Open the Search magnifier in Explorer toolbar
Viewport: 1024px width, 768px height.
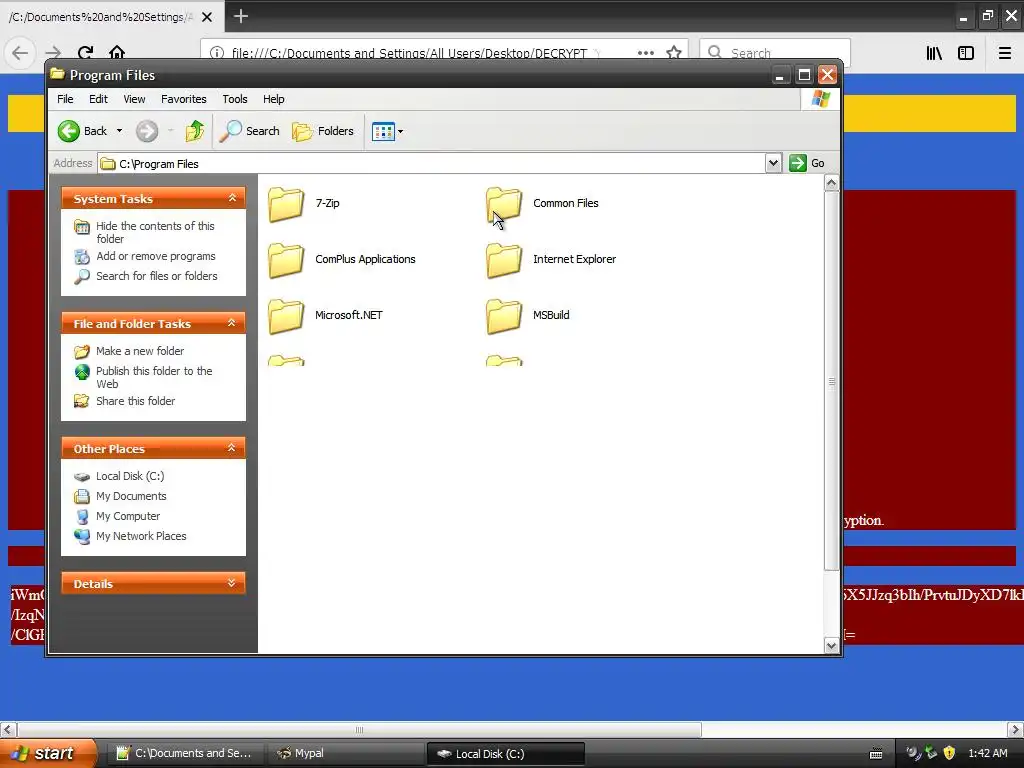coord(250,131)
